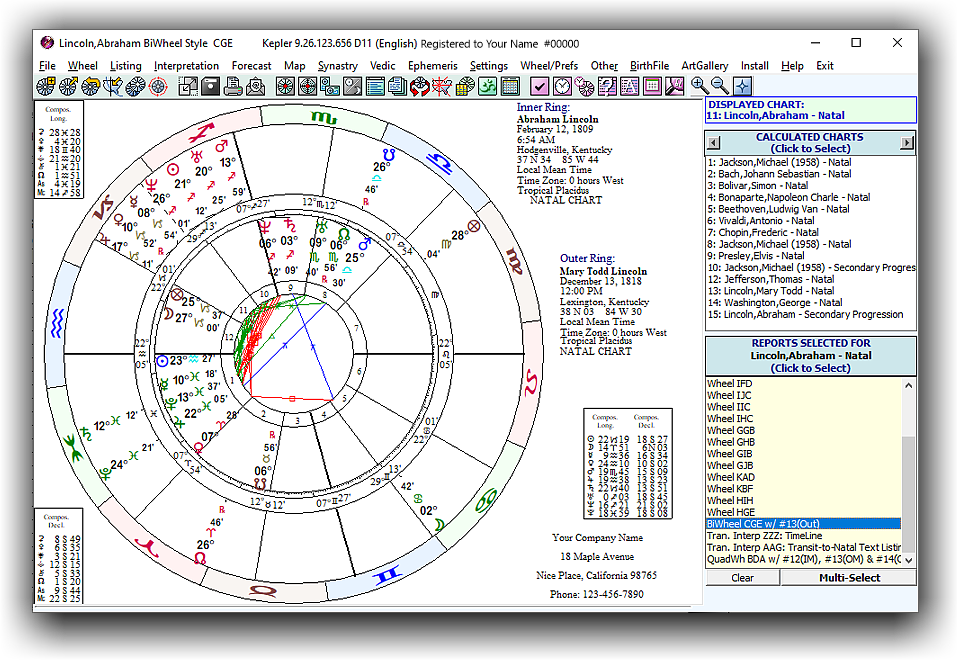
Task: Click the blue star icon in toolbar
Action: 742,86
